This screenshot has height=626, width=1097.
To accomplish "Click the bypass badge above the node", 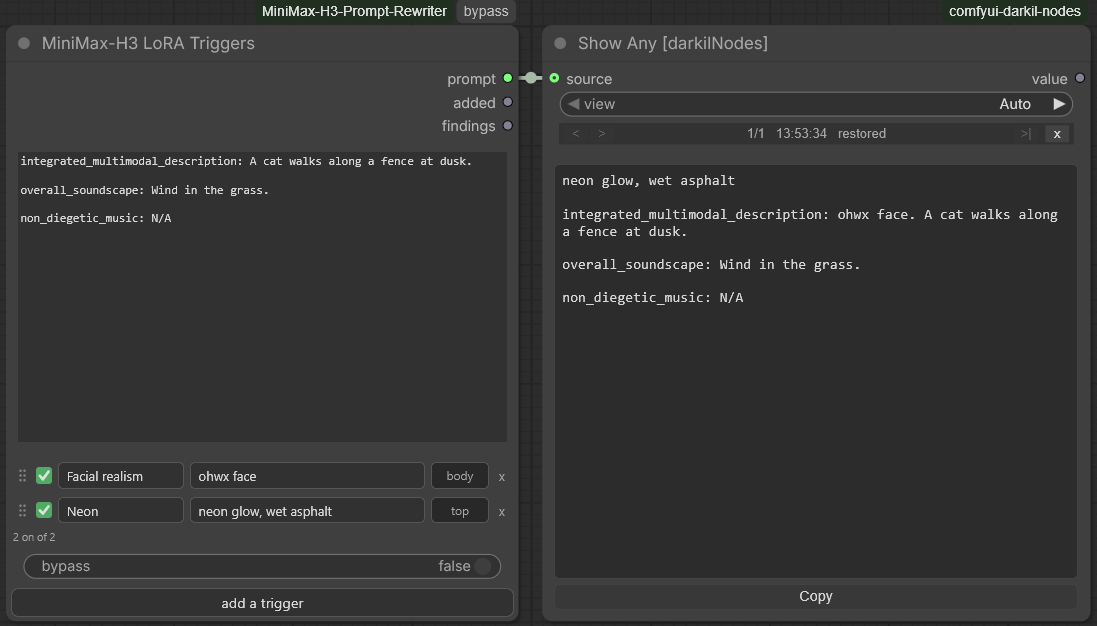I will click(486, 11).
